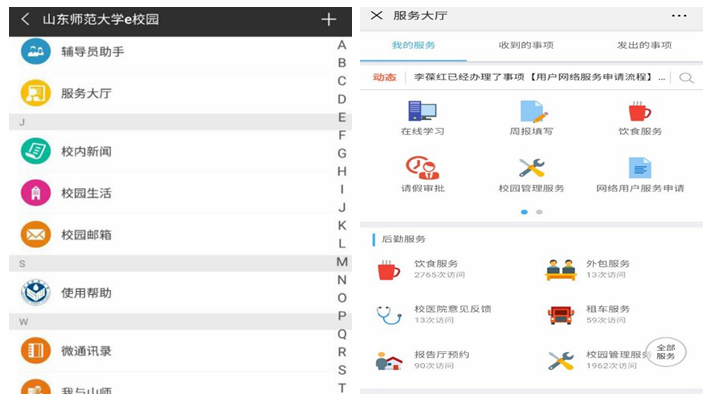
Task: Tap 90次访问 count text
Action: (x=434, y=365)
